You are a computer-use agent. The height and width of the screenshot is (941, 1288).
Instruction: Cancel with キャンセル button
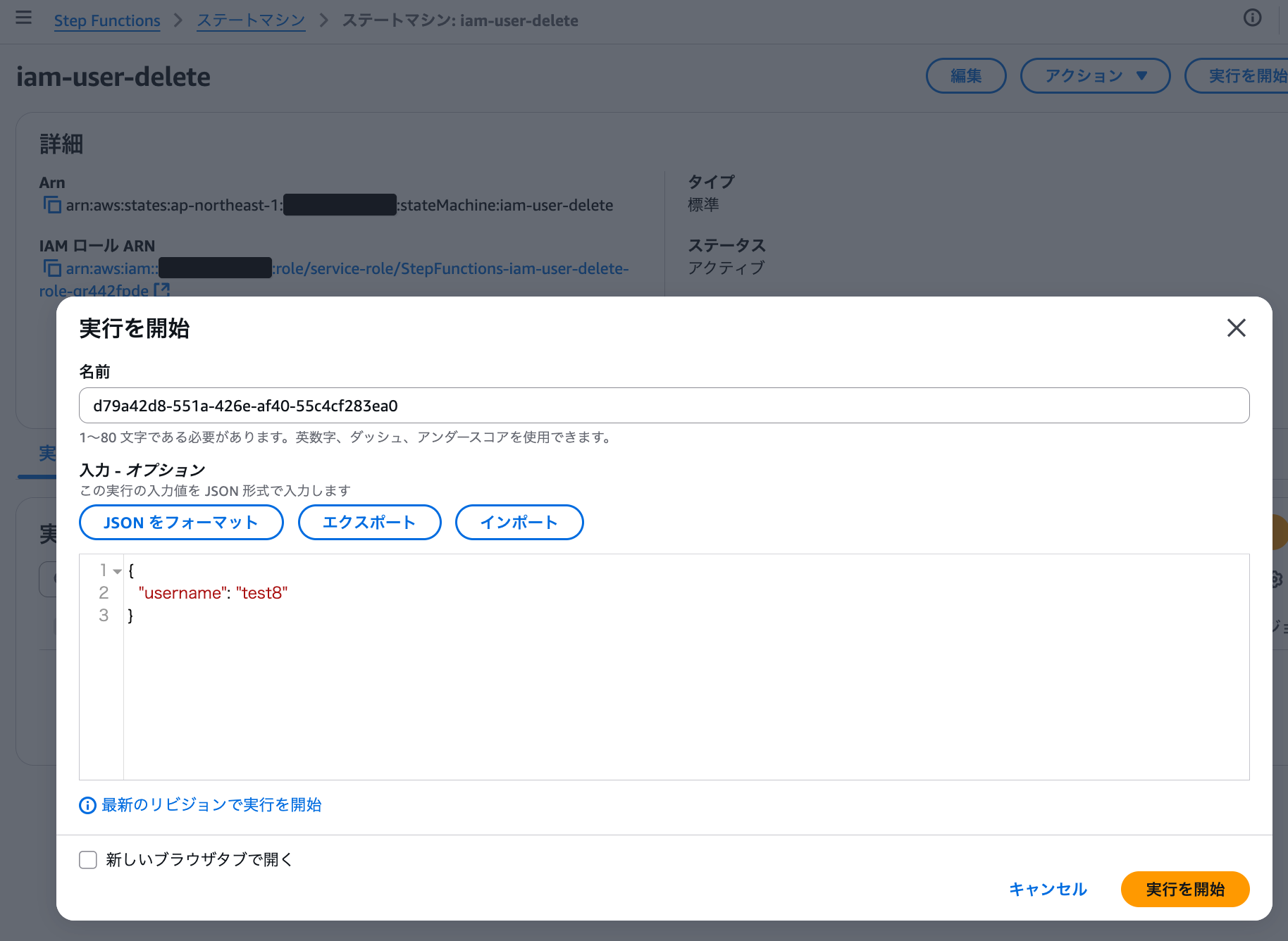point(1048,889)
